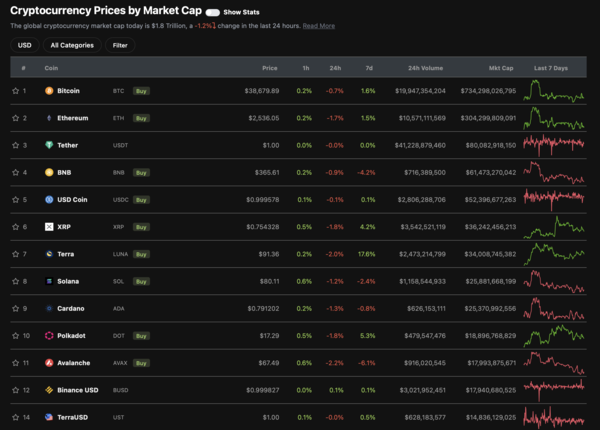Click the Binance USD coin logo
The width and height of the screenshot is (600, 430).
(49, 390)
